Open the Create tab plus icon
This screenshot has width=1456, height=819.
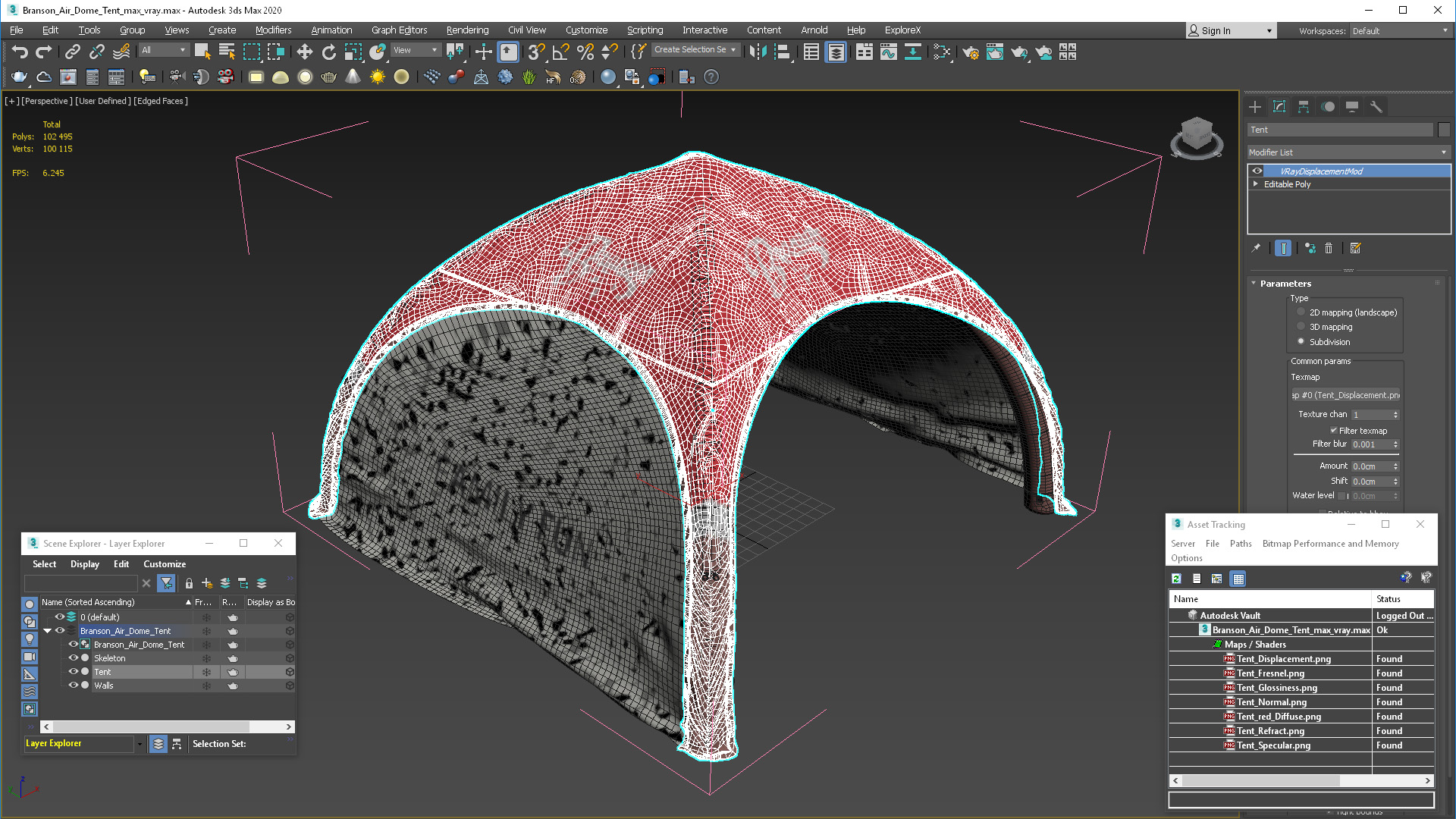coord(1255,107)
